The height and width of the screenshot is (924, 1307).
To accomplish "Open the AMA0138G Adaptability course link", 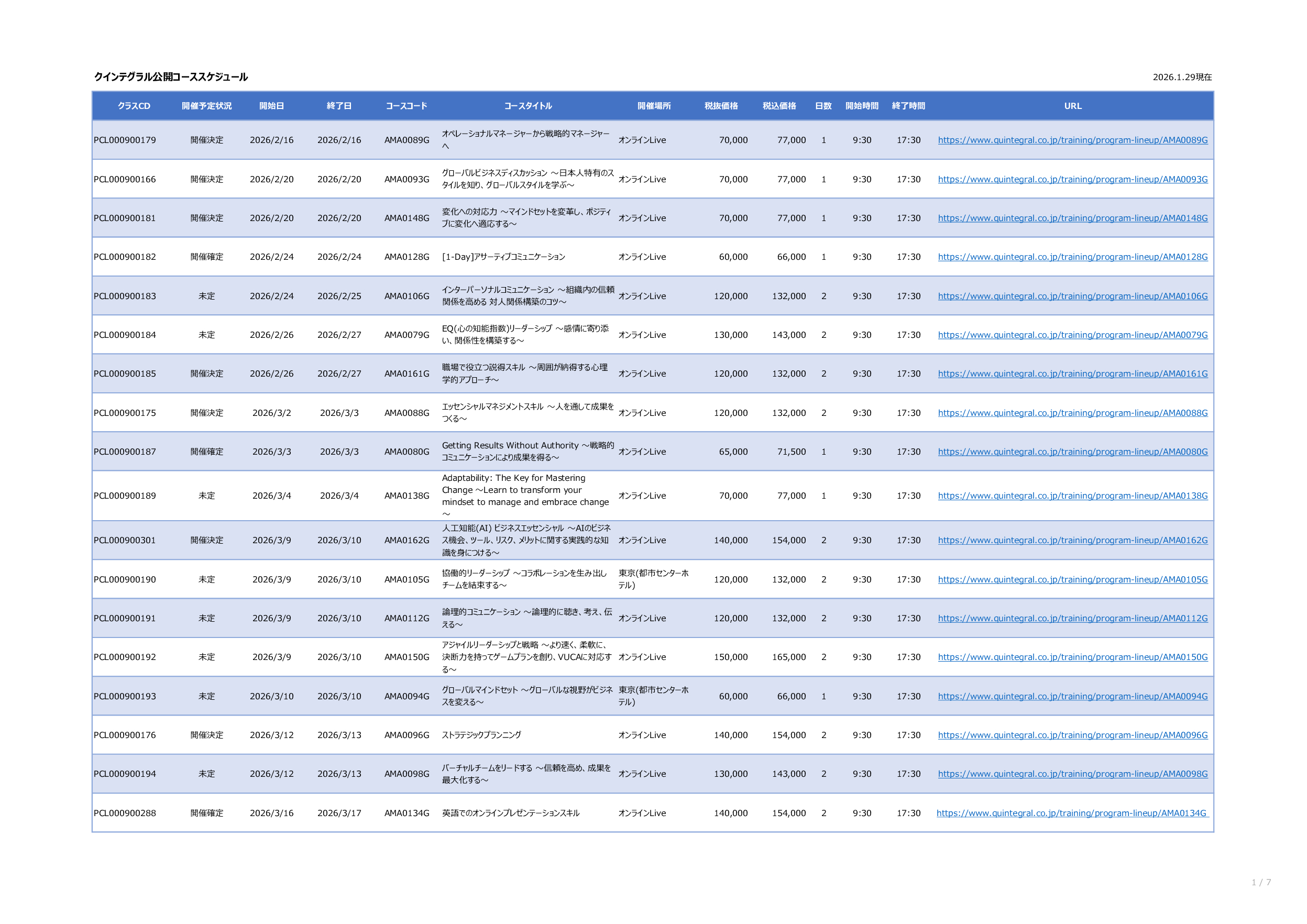I will click(1072, 496).
